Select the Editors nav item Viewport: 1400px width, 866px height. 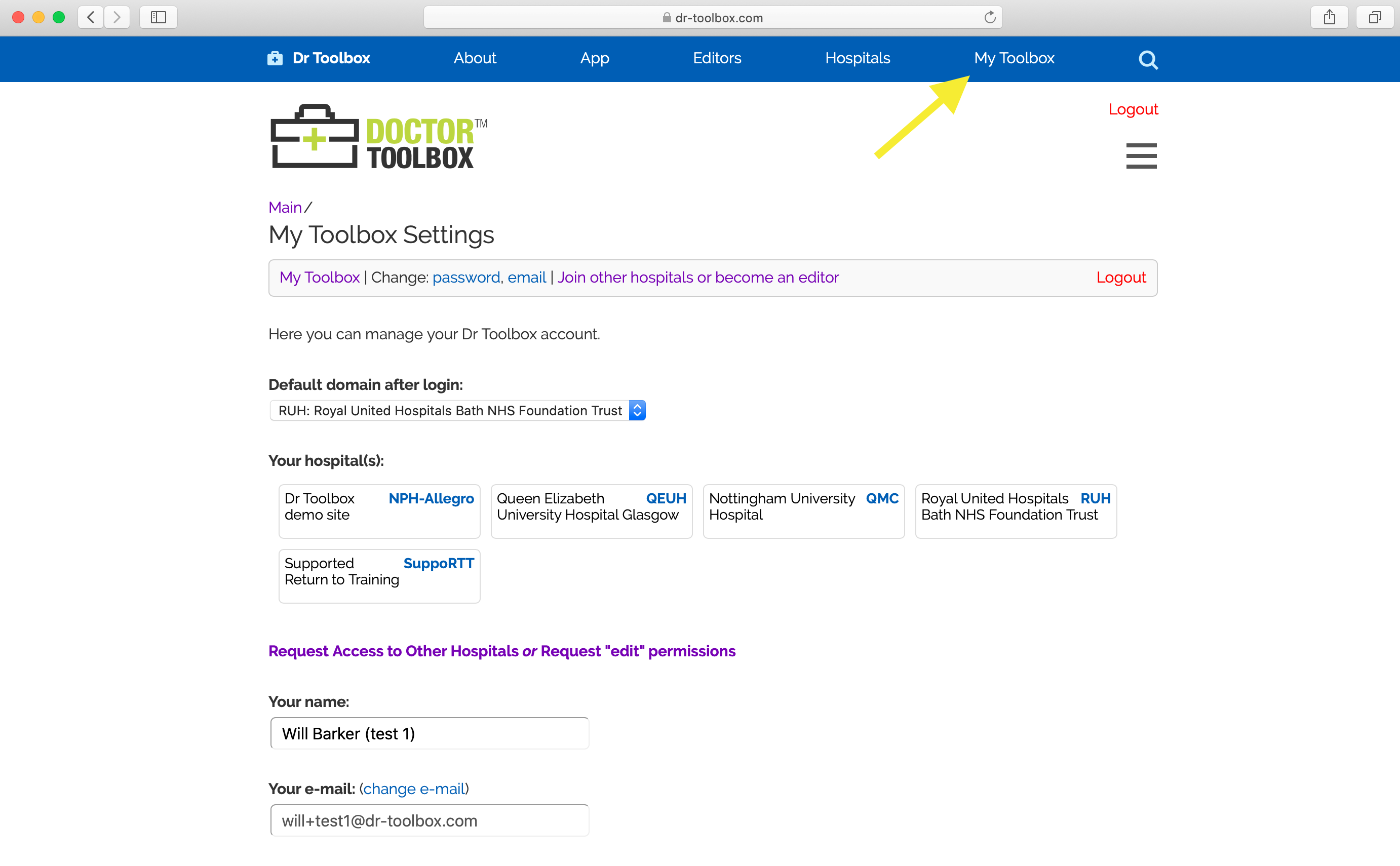point(717,58)
